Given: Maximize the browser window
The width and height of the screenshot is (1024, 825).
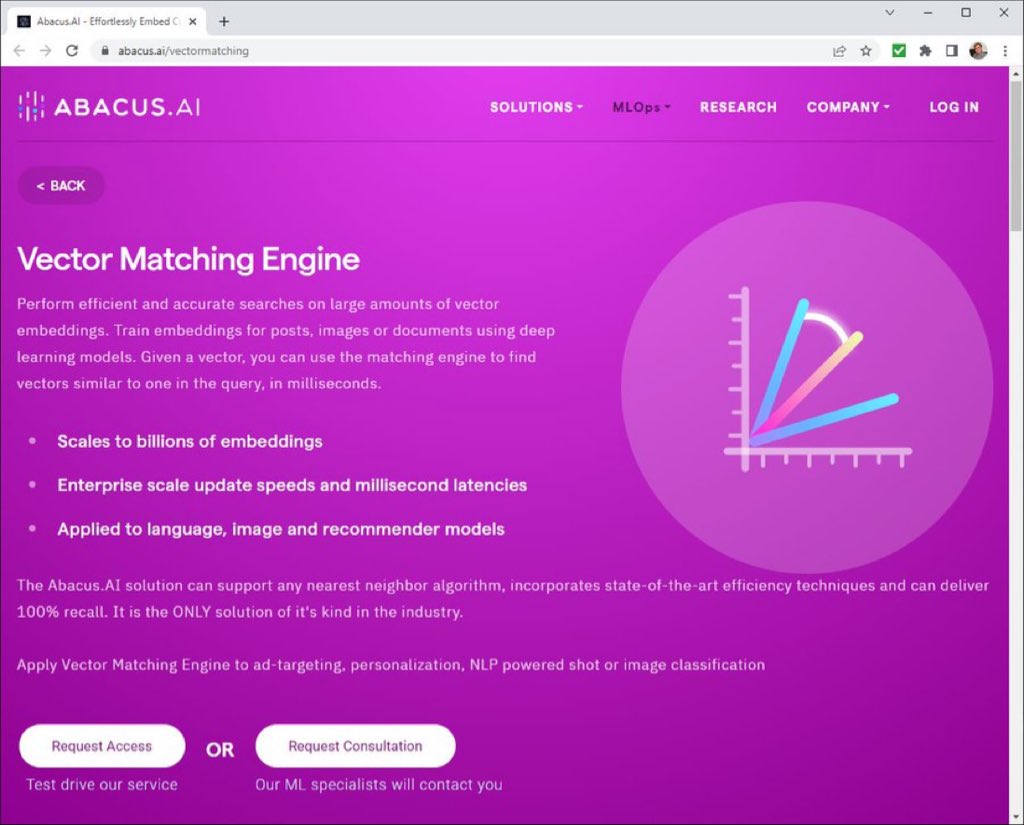Looking at the screenshot, I should click(x=966, y=12).
